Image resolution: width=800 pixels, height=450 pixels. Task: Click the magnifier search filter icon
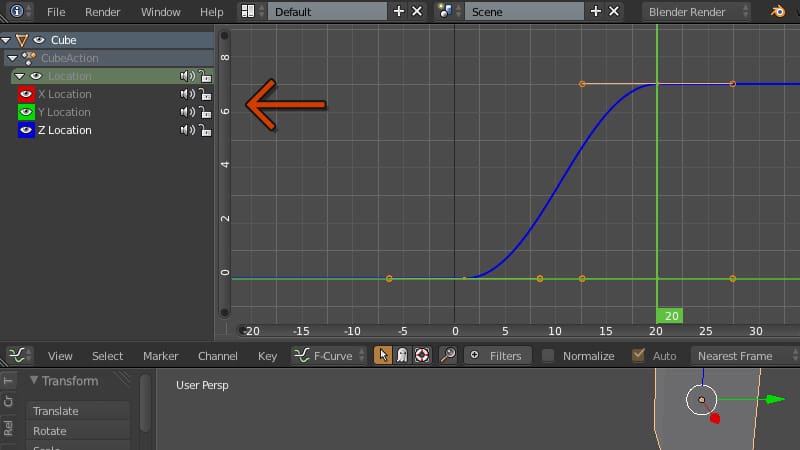point(448,355)
